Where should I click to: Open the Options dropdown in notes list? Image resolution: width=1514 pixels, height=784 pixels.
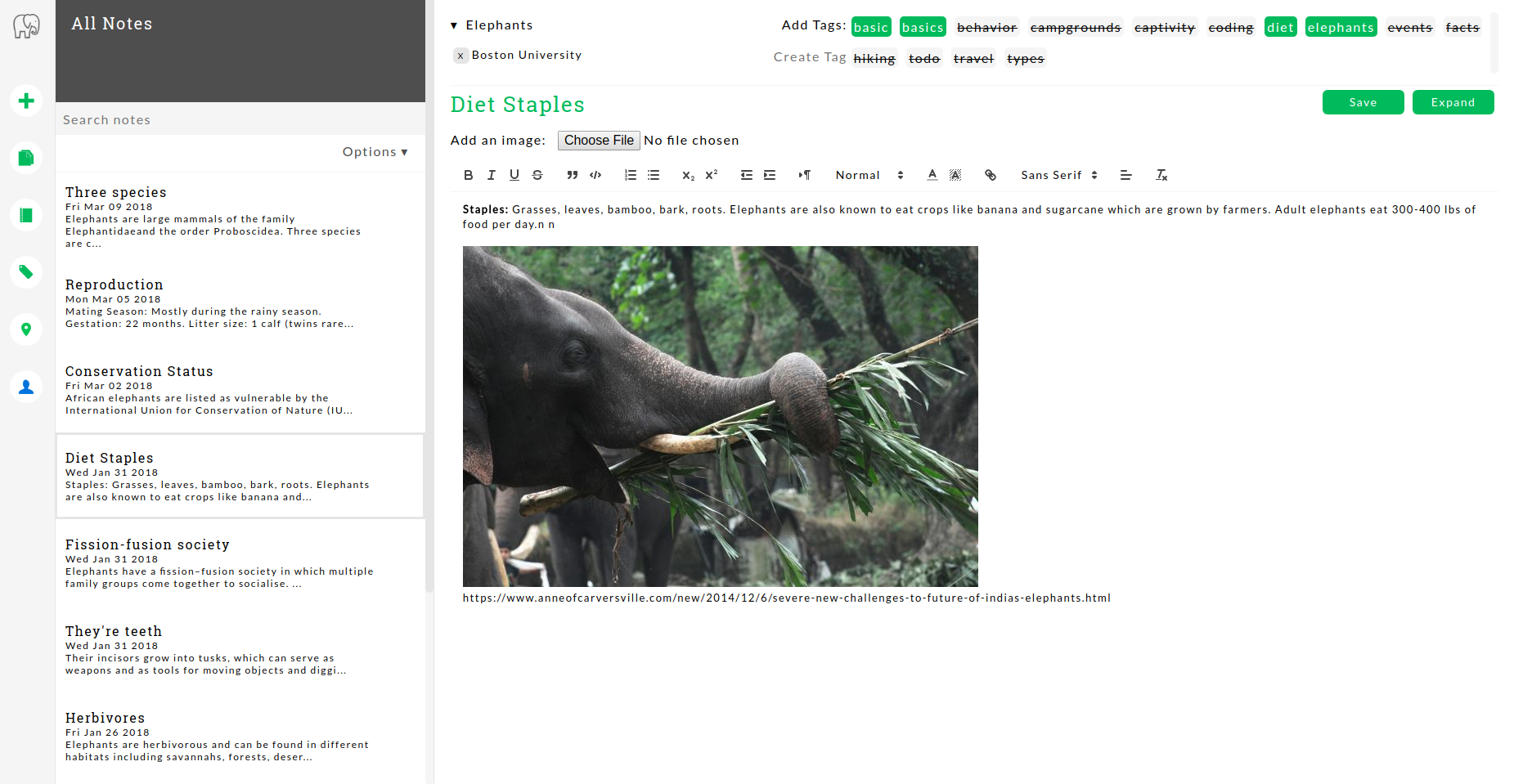375,152
